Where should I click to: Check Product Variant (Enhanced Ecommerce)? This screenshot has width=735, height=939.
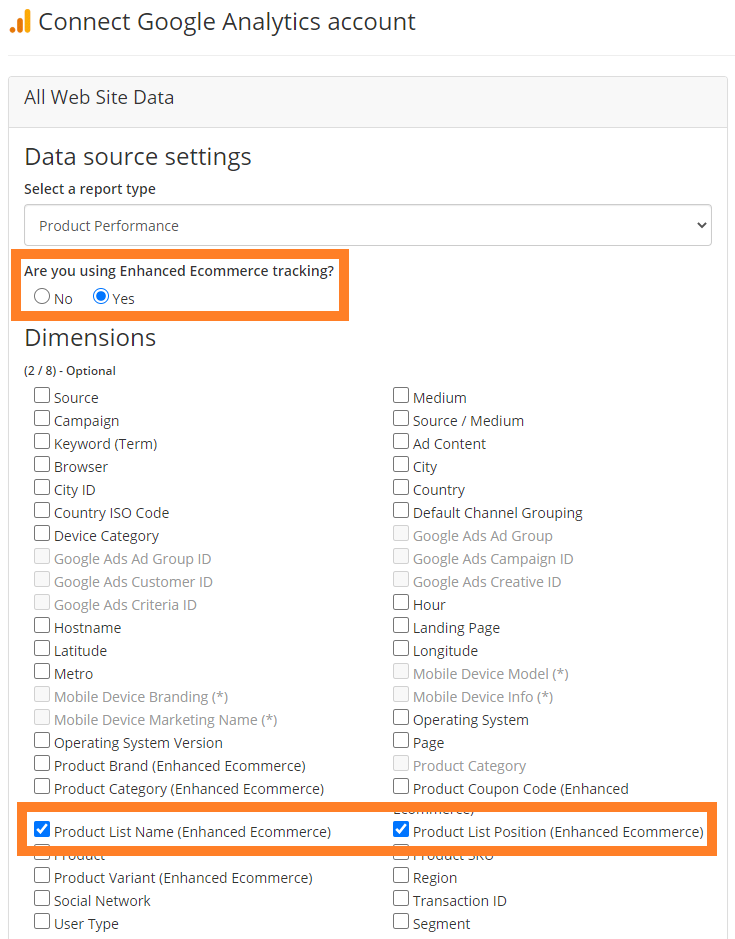[x=42, y=875]
